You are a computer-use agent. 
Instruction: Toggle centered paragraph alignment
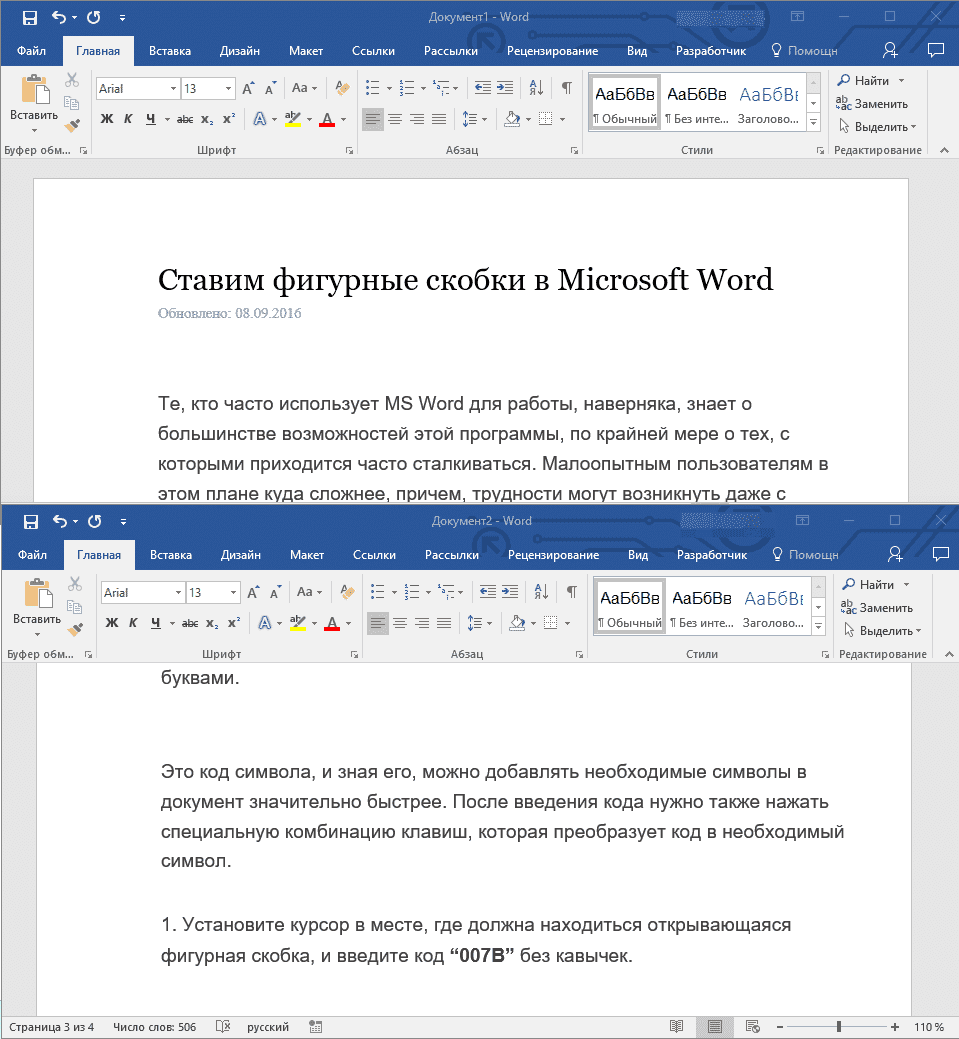pos(395,119)
